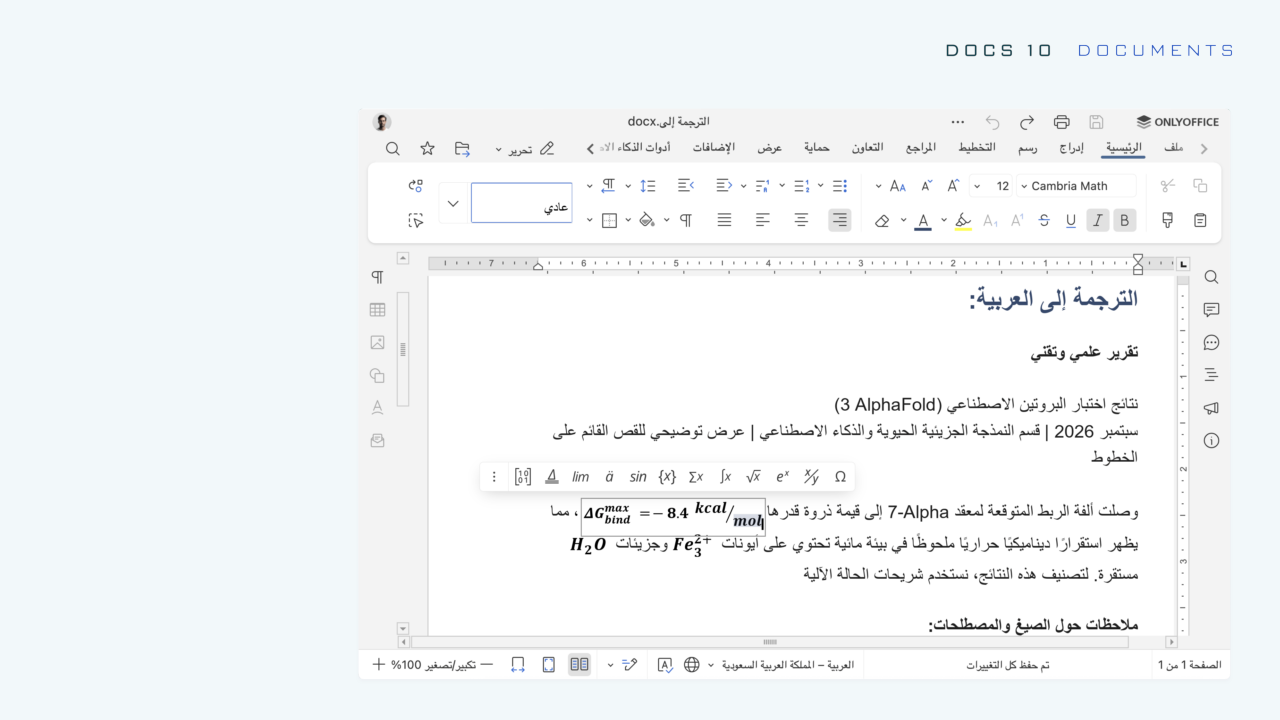Open the editing mode تحرير dropdown
Image resolution: width=1280 pixels, height=720 pixels.
(x=526, y=149)
